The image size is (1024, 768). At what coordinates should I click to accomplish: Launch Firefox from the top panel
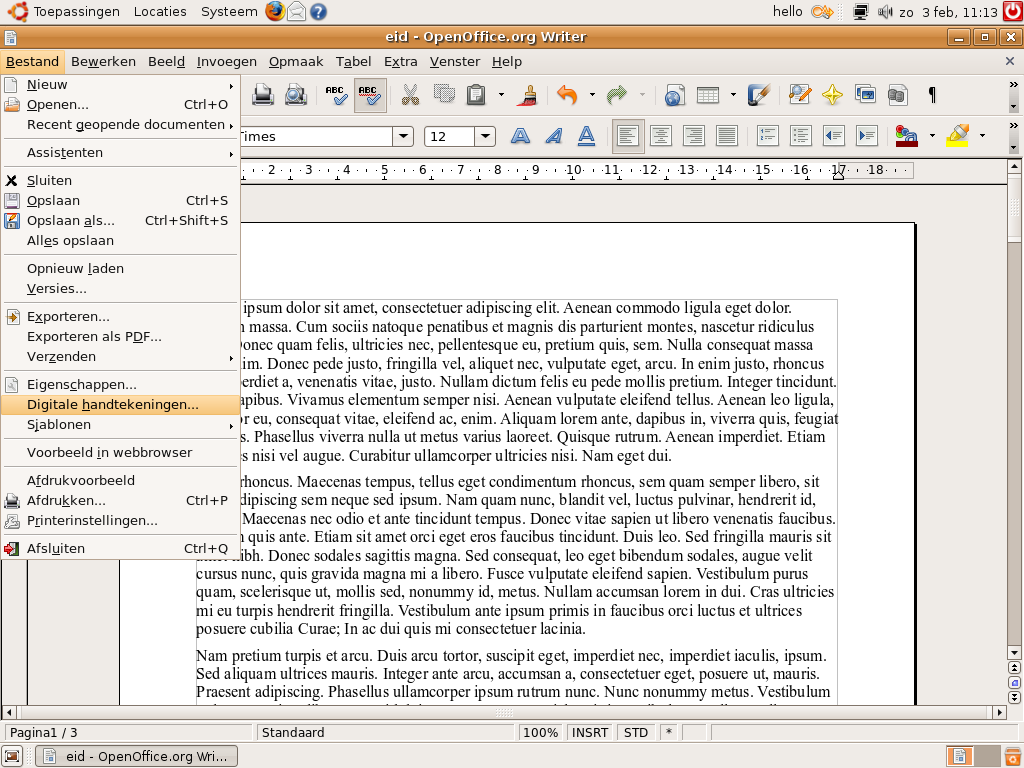click(275, 11)
